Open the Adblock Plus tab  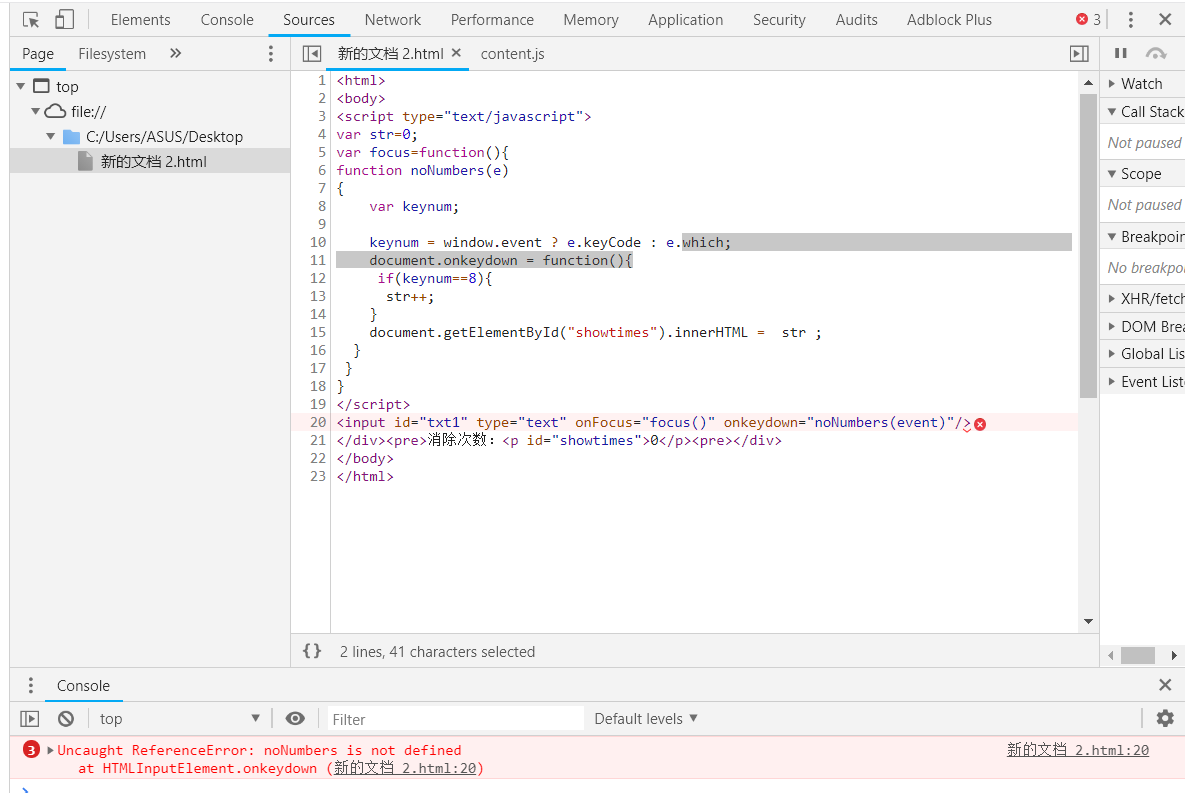pos(949,20)
